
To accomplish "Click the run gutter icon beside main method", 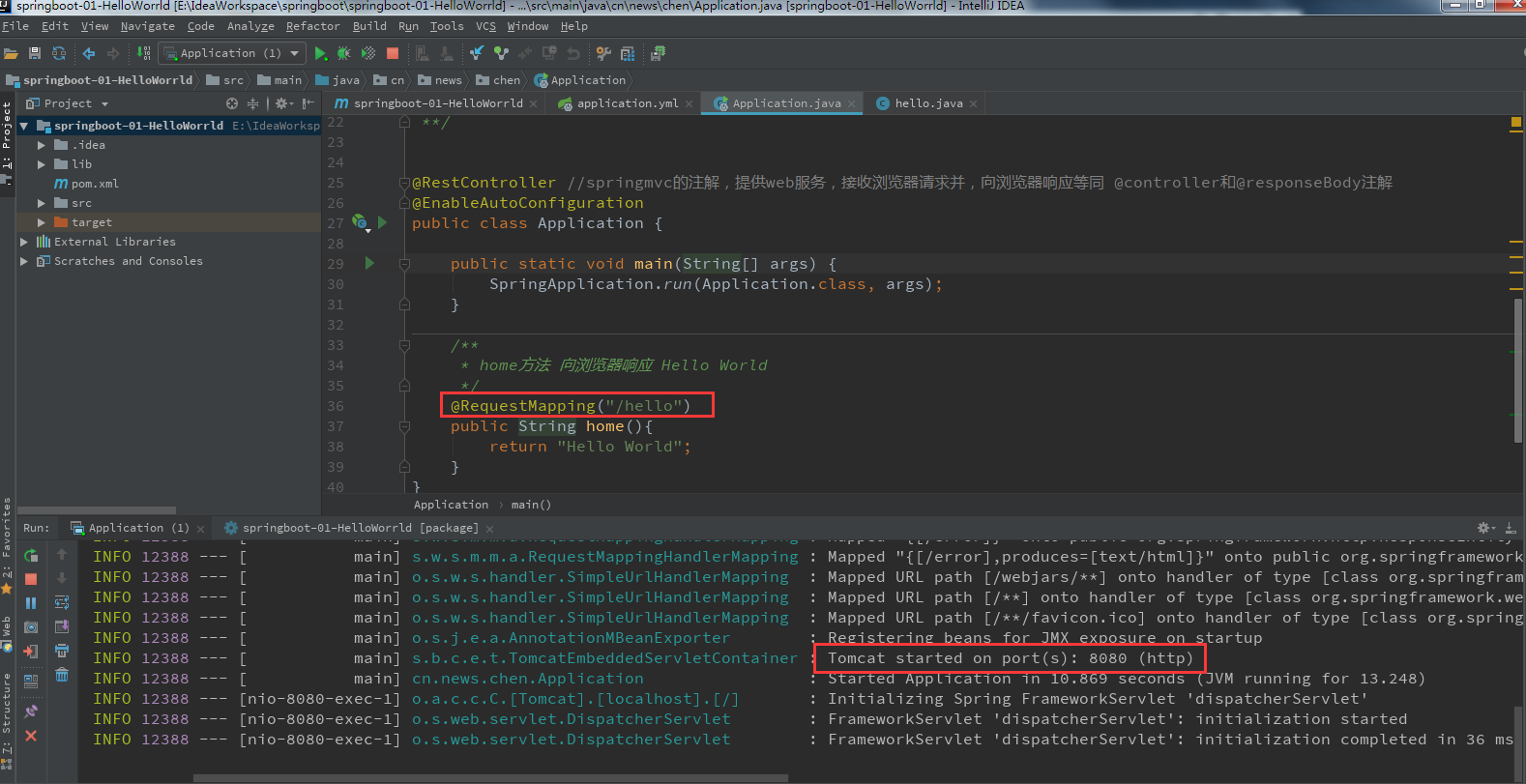I will tap(369, 263).
